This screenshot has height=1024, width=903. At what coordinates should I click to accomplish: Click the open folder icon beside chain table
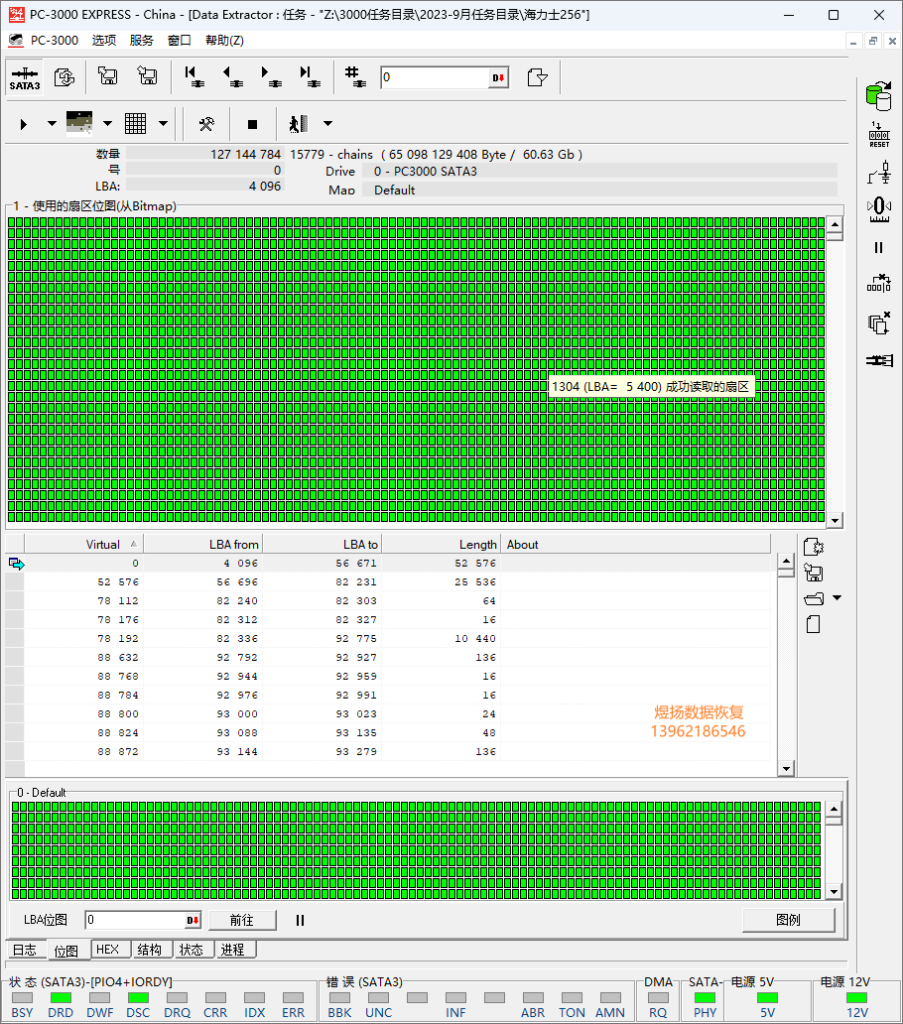814,599
